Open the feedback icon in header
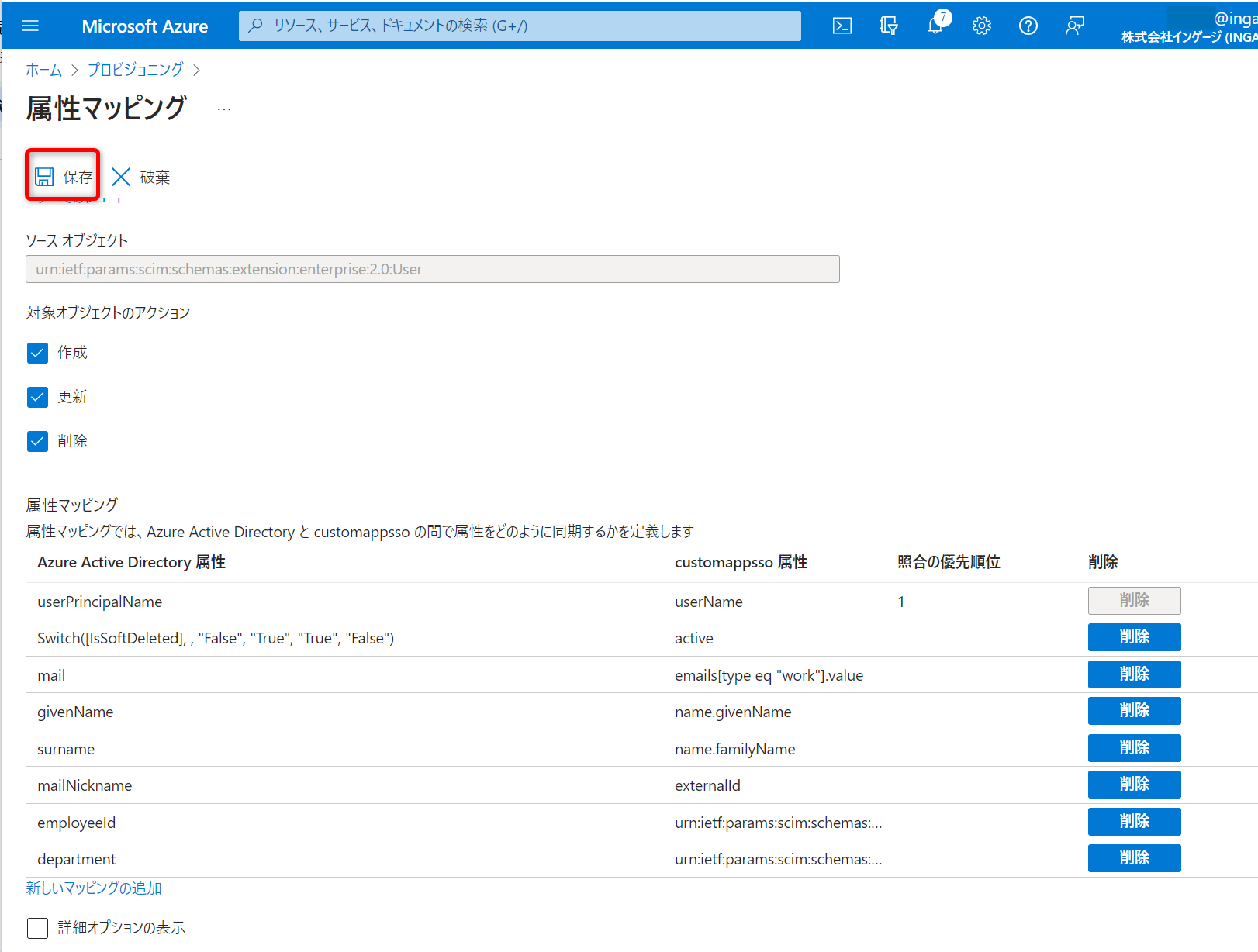Viewport: 1258px width, 952px height. pos(1075,26)
